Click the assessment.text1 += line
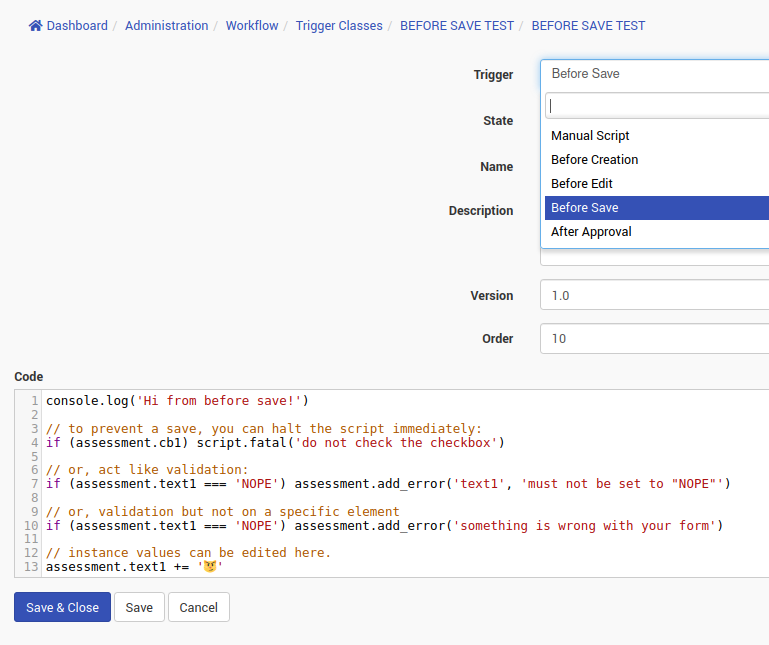The height and width of the screenshot is (645, 769). (134, 567)
